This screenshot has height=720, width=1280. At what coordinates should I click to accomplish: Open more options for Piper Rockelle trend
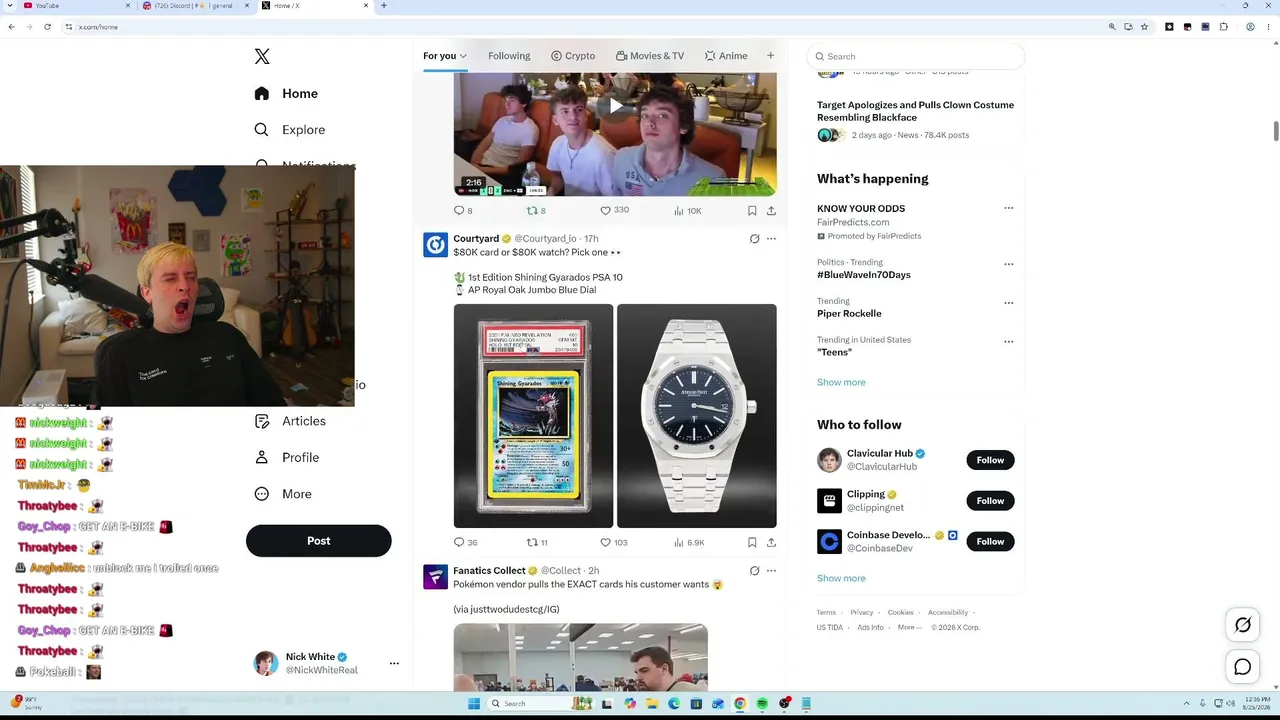[1009, 303]
